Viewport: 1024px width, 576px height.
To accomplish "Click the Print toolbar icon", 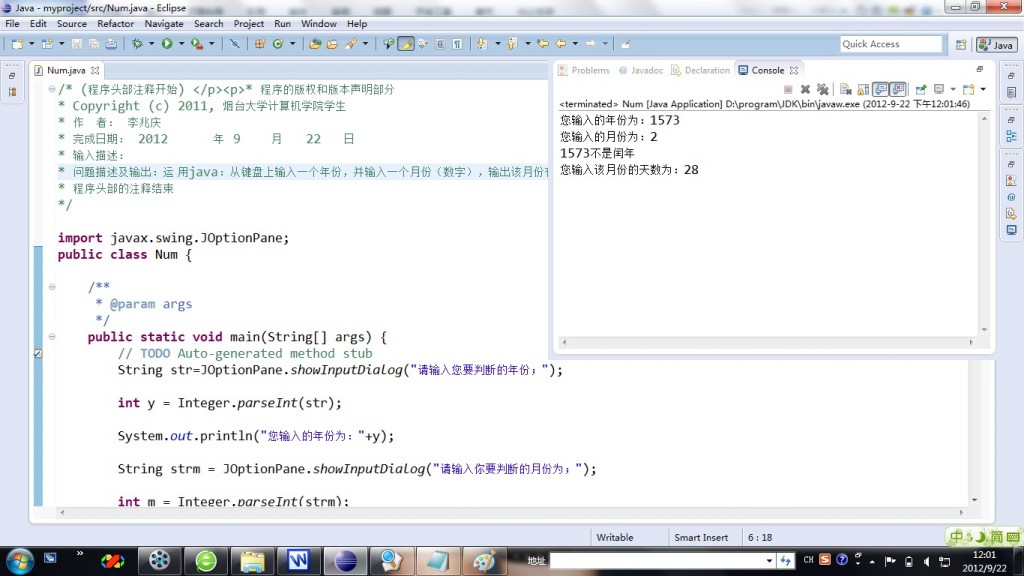I will click(x=112, y=44).
